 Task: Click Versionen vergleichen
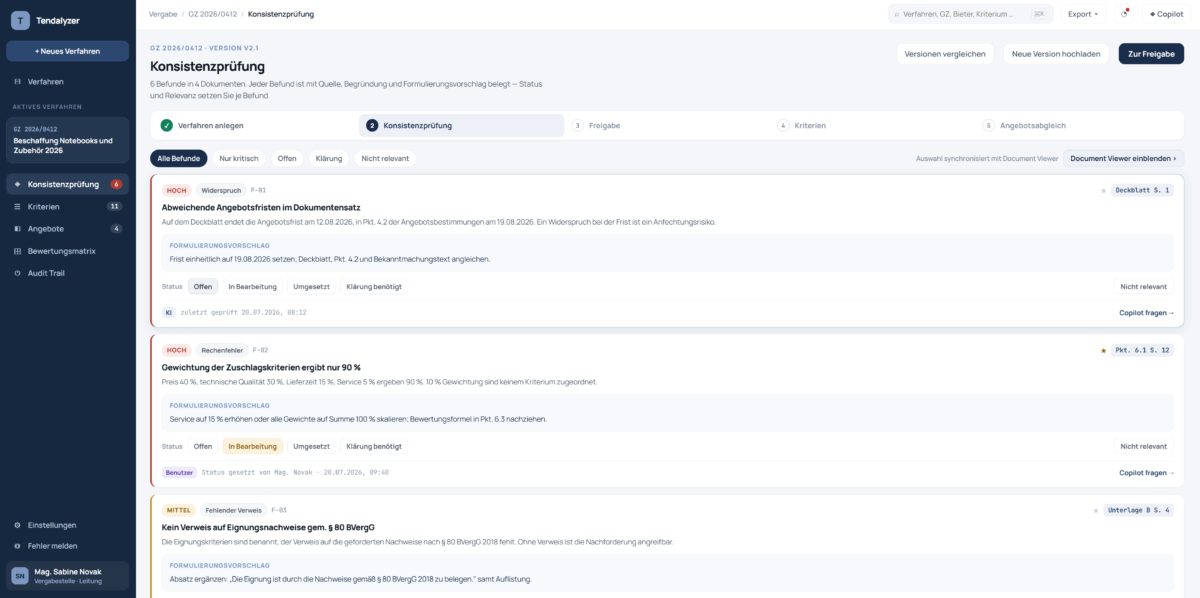click(944, 54)
